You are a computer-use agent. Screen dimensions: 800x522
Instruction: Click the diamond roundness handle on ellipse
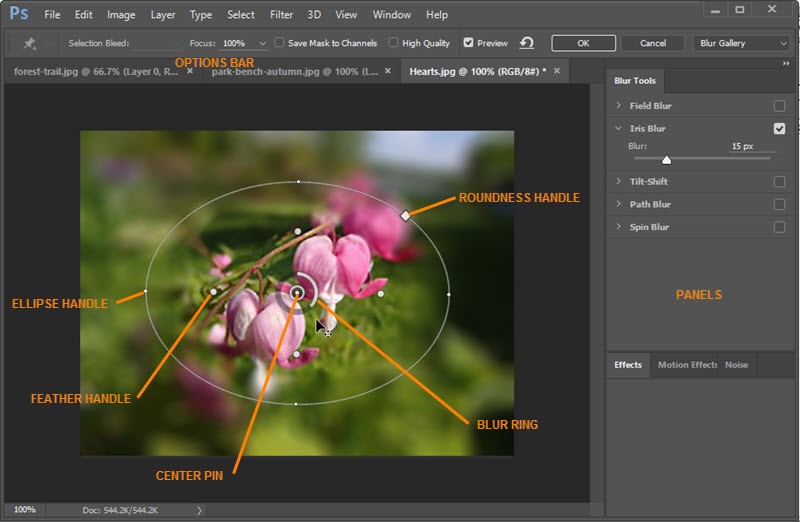point(405,216)
